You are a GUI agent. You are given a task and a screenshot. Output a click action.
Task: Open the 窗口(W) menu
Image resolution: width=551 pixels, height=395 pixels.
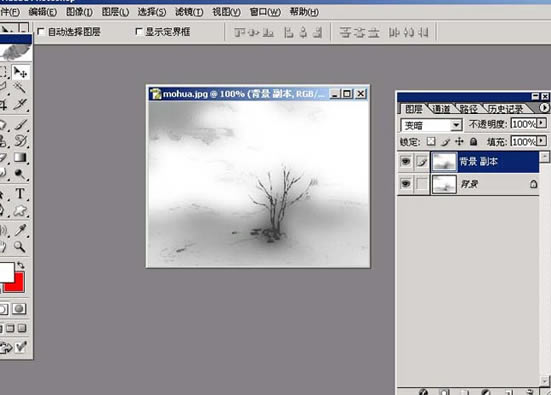click(265, 12)
